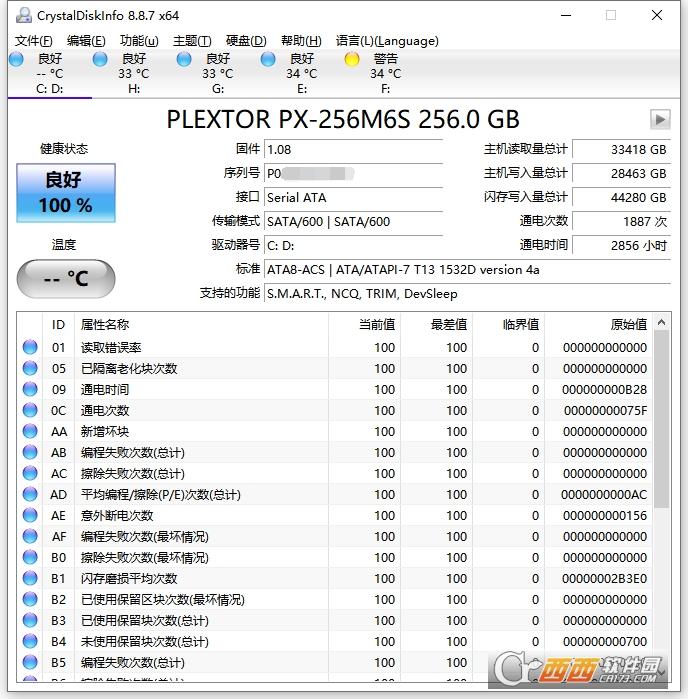The image size is (688, 699).
Task: Click status orb of row B5 编程失败次数(总计)
Action: tap(30, 662)
